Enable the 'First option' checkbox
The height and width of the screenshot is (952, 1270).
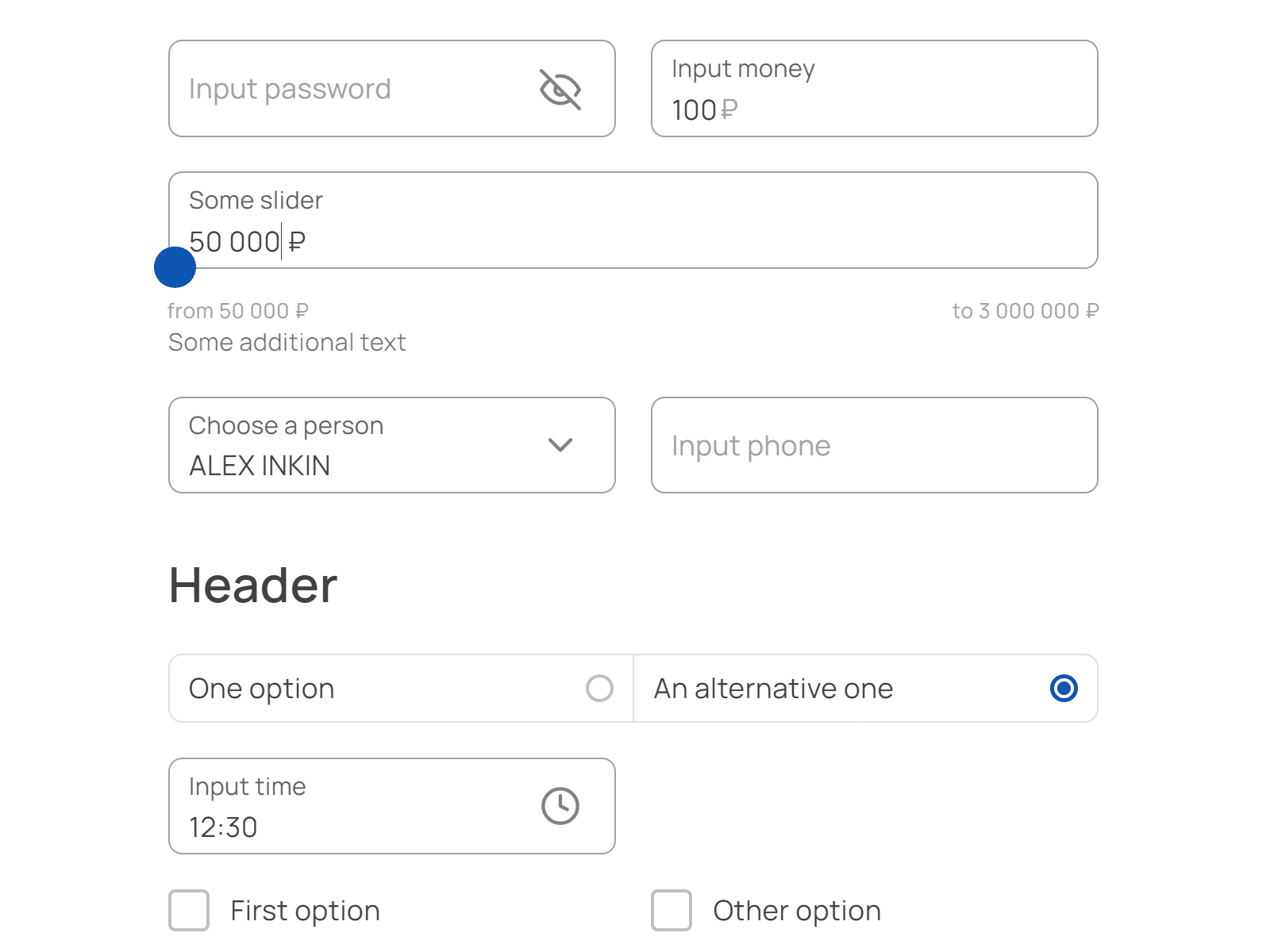tap(188, 911)
